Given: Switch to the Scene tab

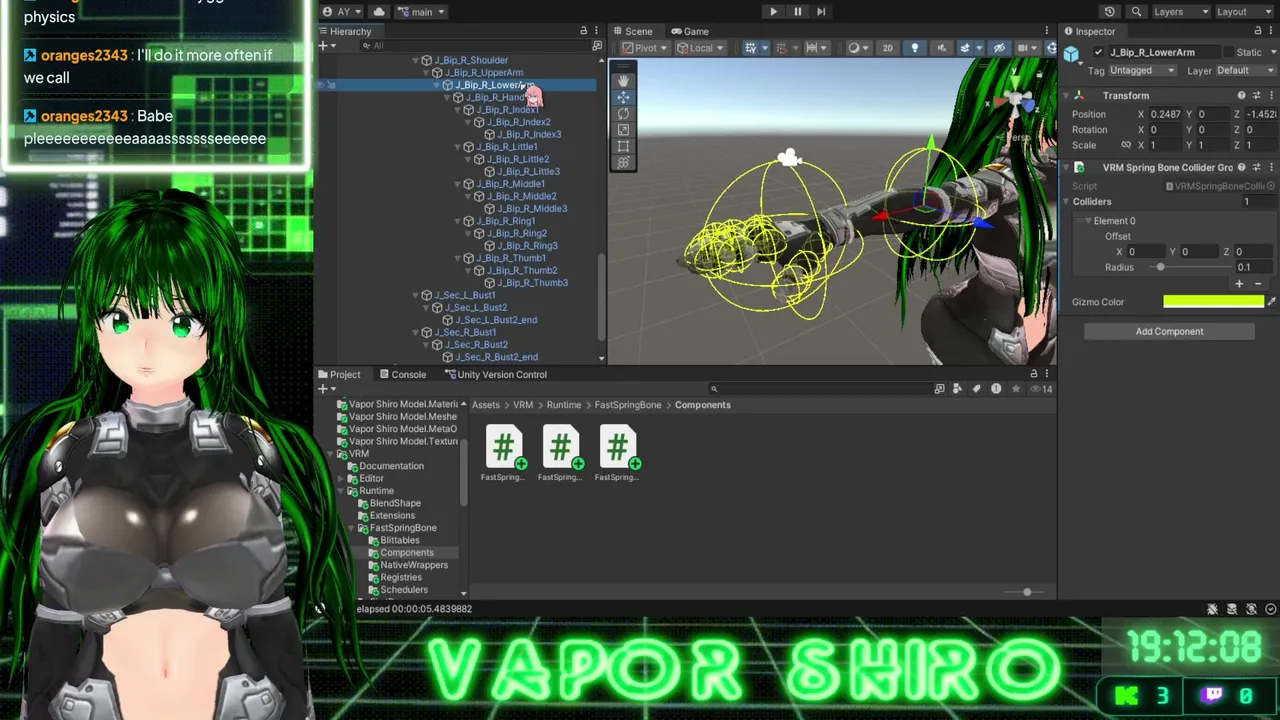Looking at the screenshot, I should click(x=632, y=32).
